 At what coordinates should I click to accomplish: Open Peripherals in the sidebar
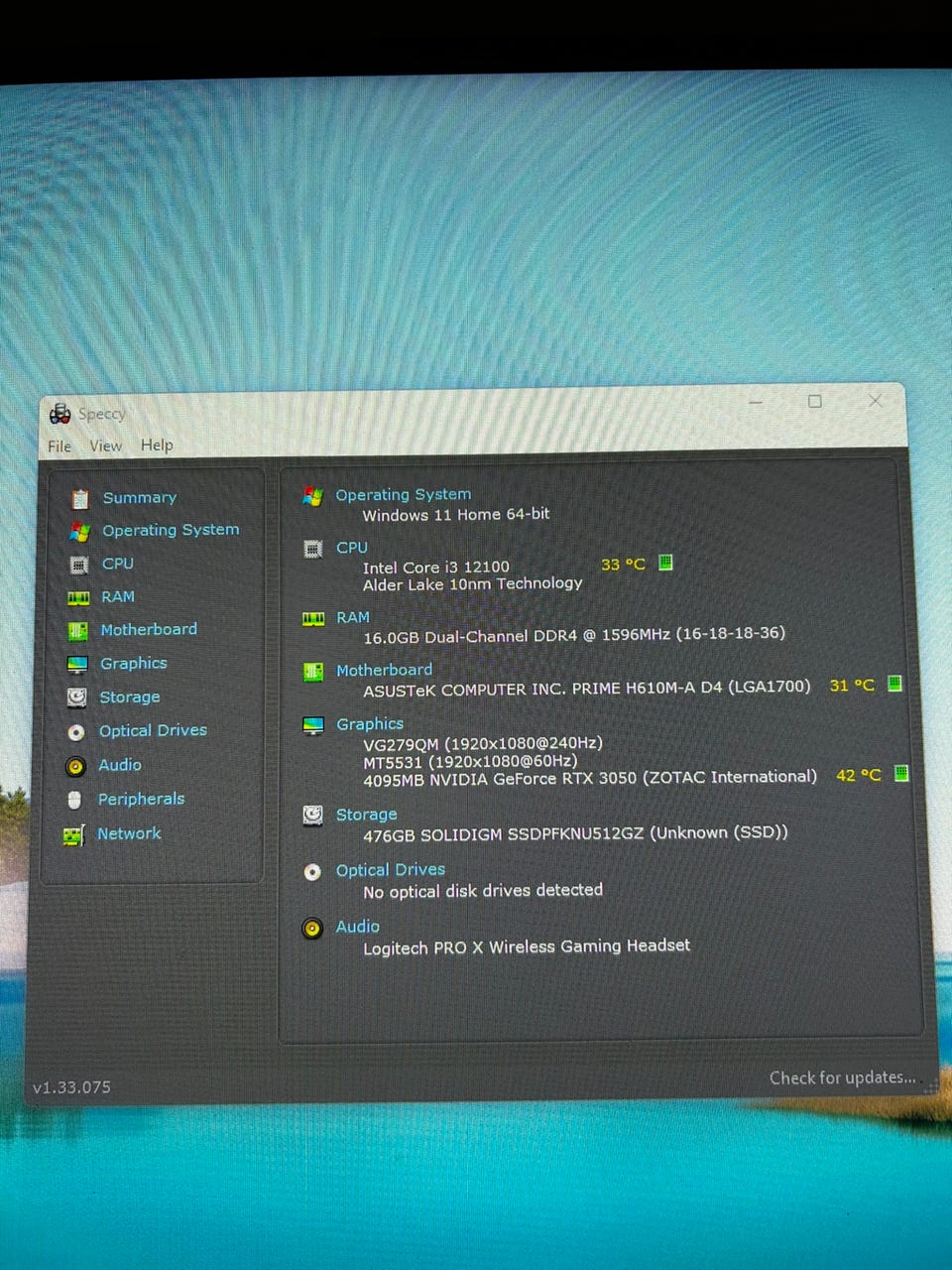point(141,799)
